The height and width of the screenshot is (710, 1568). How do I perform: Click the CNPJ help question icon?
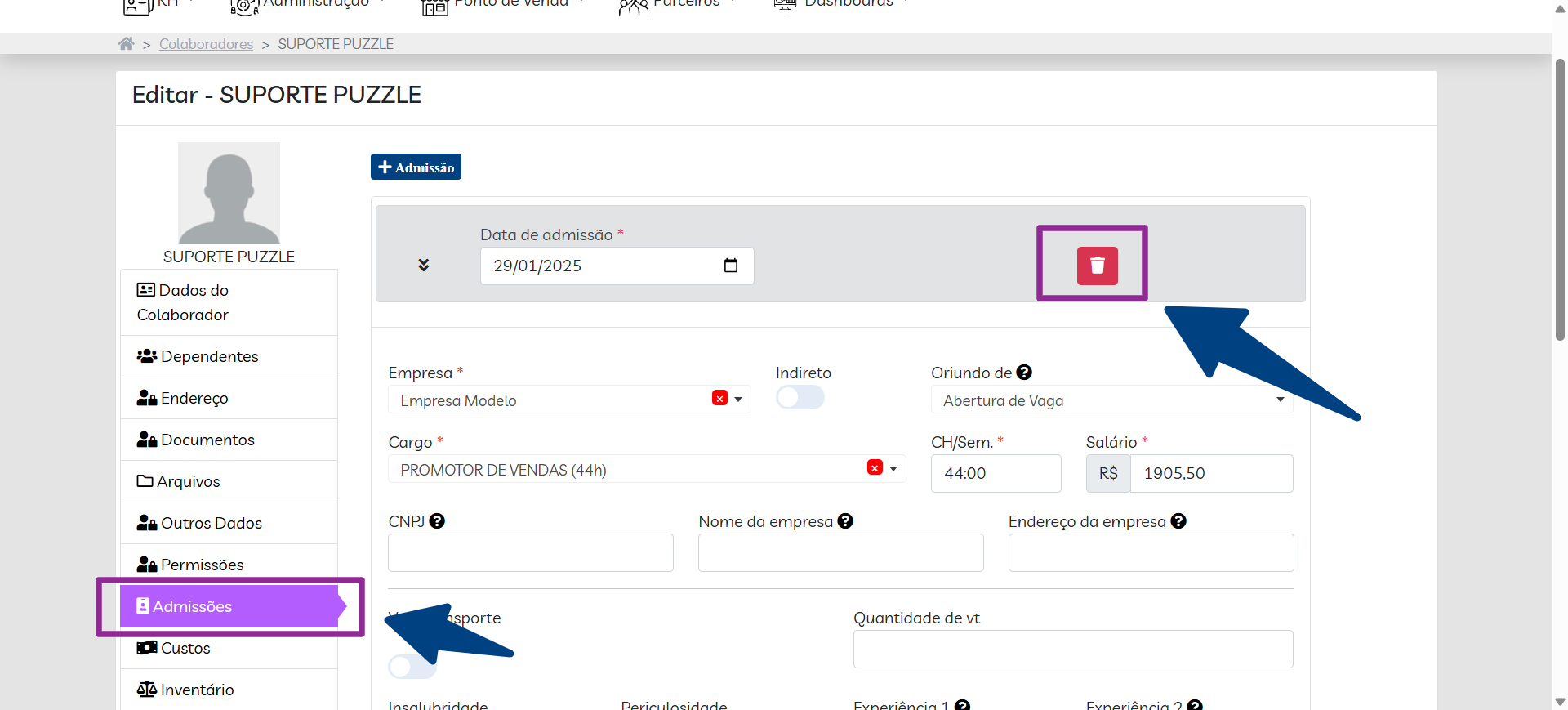[x=437, y=521]
